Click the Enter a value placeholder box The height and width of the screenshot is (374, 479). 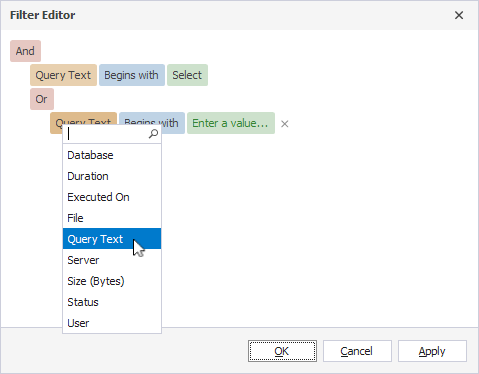click(x=231, y=123)
